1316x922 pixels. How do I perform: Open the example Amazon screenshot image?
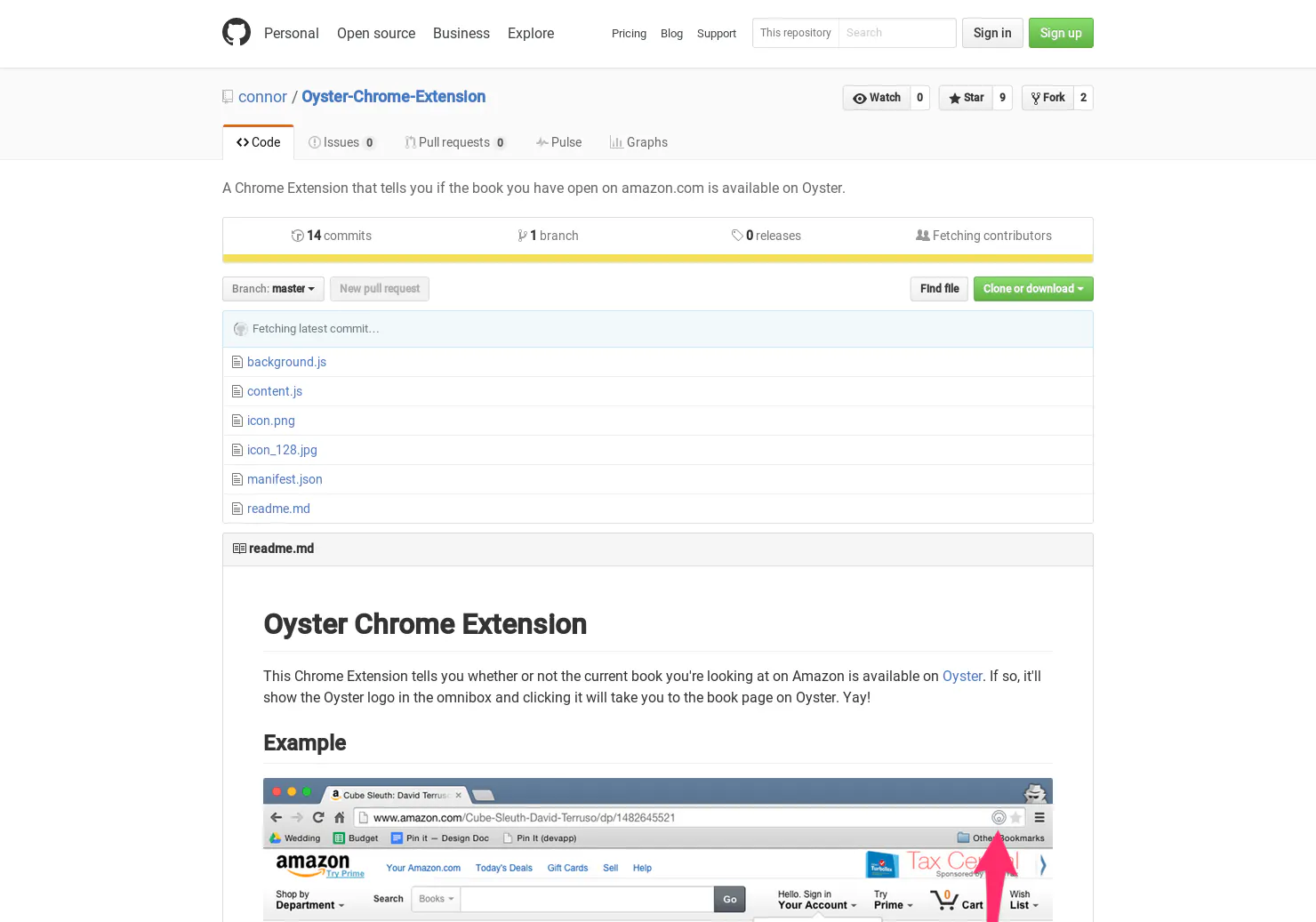658,850
